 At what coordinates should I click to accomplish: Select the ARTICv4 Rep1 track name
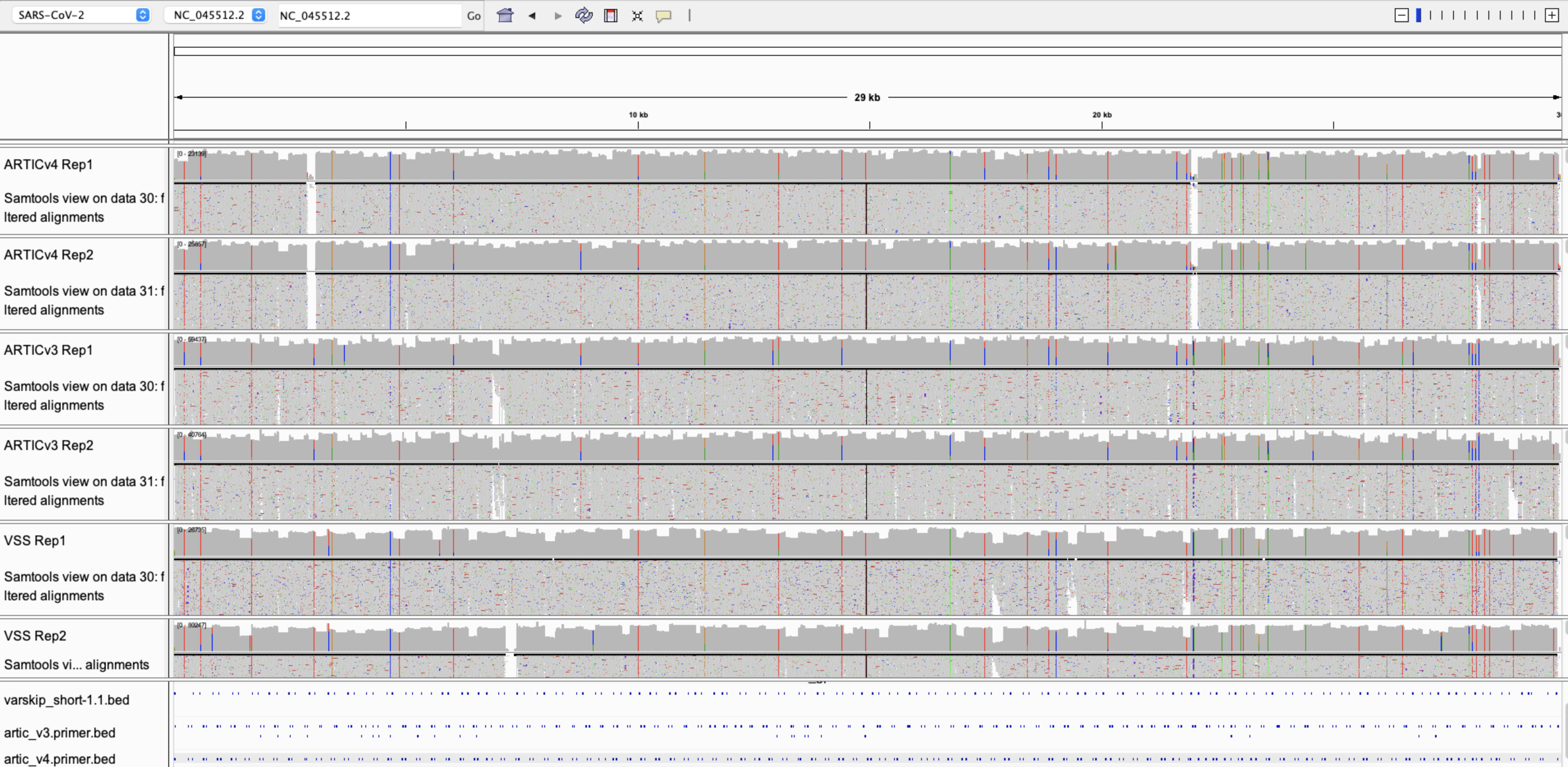[x=48, y=164]
